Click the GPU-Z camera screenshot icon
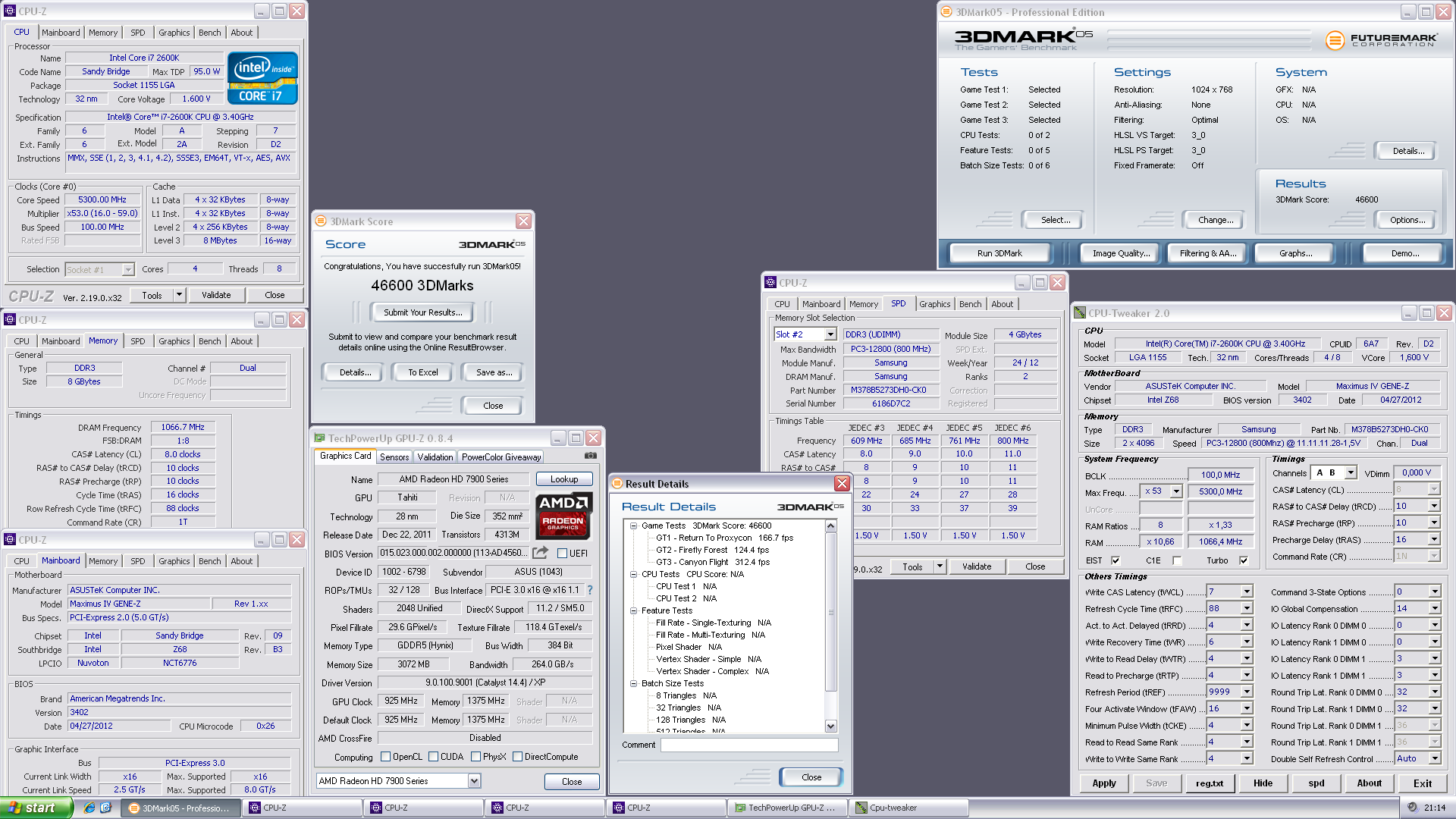 (591, 457)
